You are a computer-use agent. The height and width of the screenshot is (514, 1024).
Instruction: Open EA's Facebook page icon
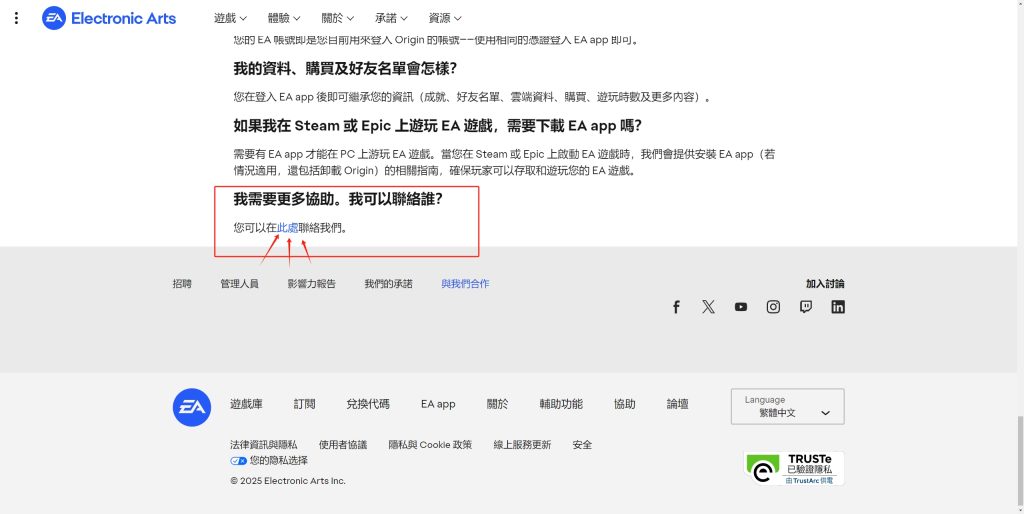point(677,307)
